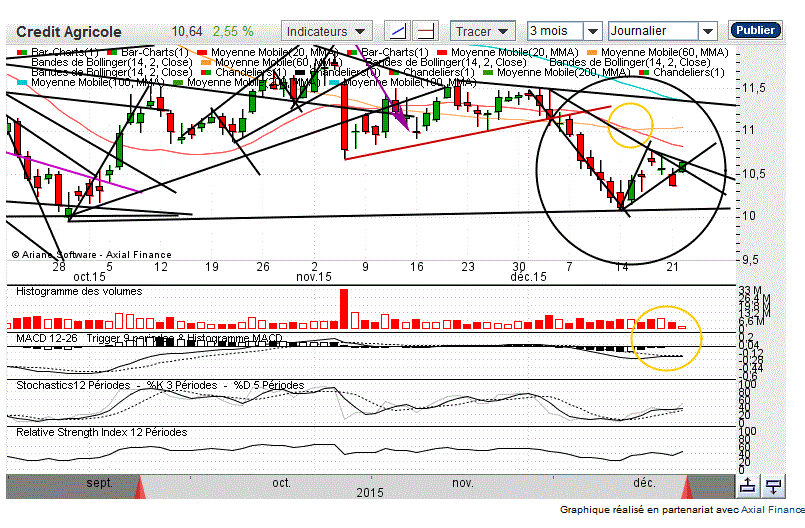Viewport: 805px width, 528px height.
Task: Click the right red timeline range marker
Action: coord(687,488)
